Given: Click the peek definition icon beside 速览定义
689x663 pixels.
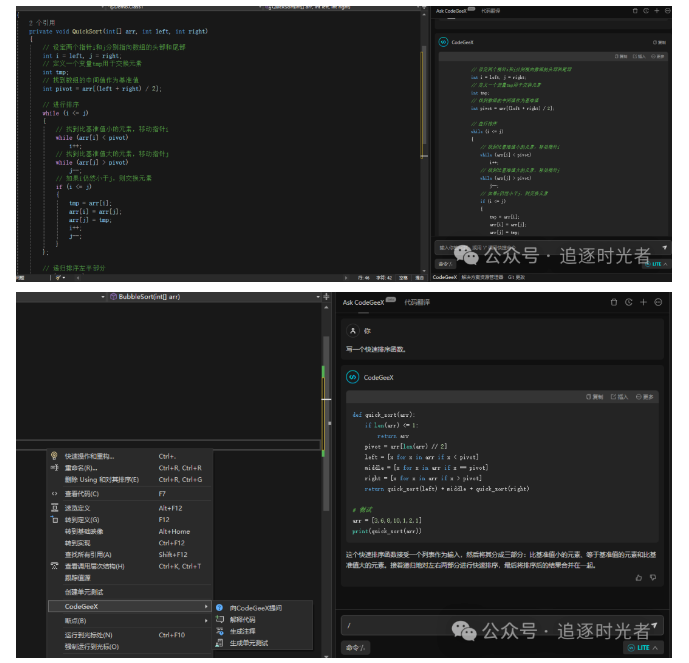Looking at the screenshot, I should tap(54, 508).
